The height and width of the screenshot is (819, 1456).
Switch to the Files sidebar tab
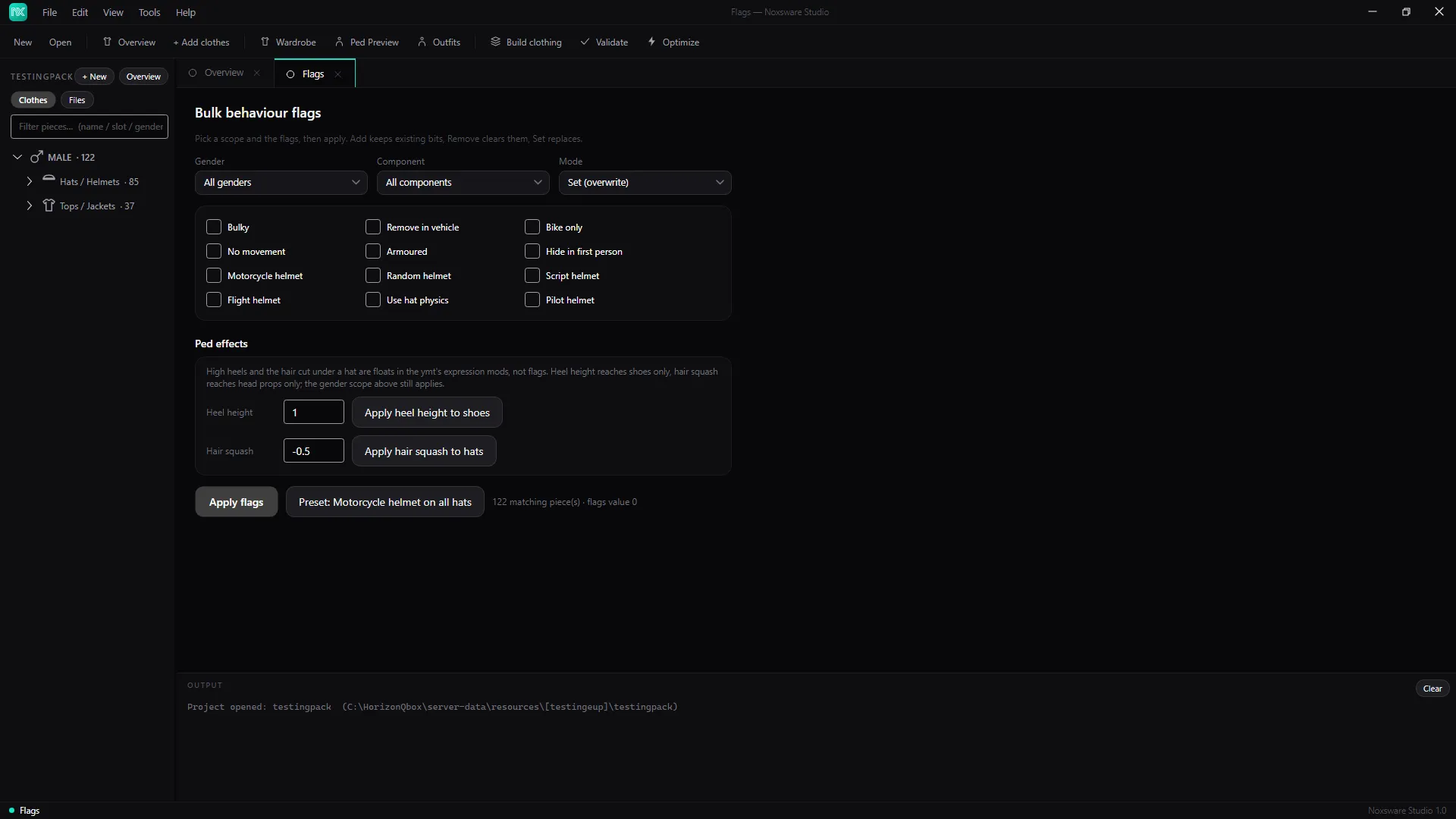[x=77, y=100]
